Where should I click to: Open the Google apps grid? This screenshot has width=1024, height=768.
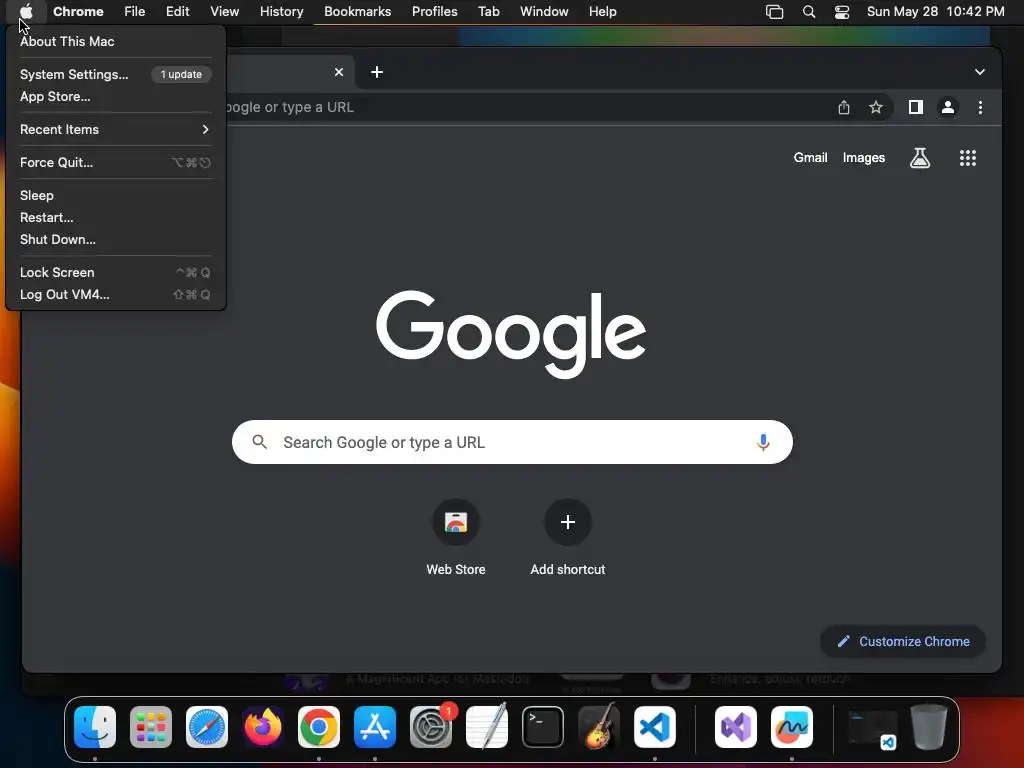pyautogui.click(x=967, y=157)
